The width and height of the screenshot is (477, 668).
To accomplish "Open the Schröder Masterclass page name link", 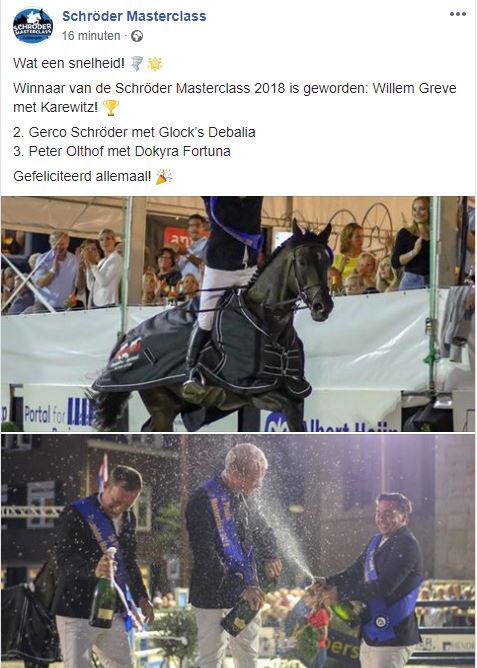I will pos(134,16).
